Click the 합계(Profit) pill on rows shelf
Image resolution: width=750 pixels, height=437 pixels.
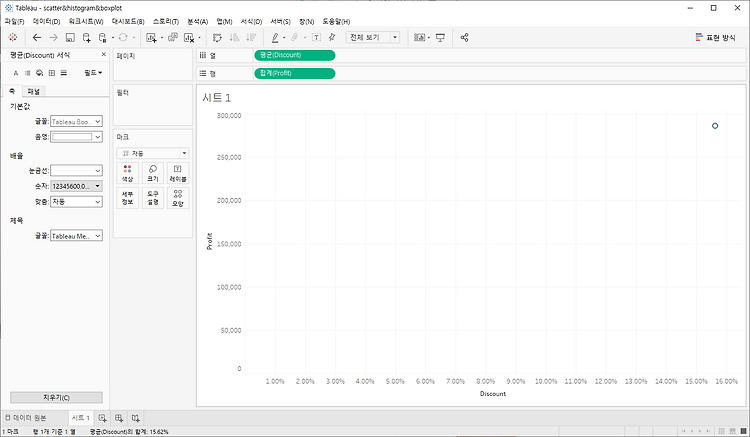tap(295, 73)
